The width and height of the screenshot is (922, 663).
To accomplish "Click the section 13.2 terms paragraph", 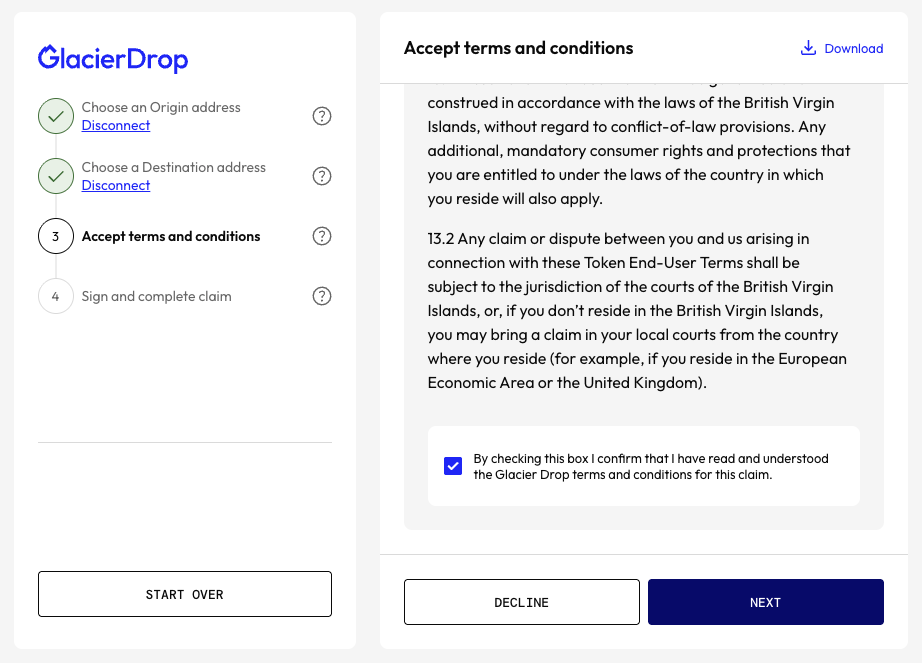I will coord(636,310).
